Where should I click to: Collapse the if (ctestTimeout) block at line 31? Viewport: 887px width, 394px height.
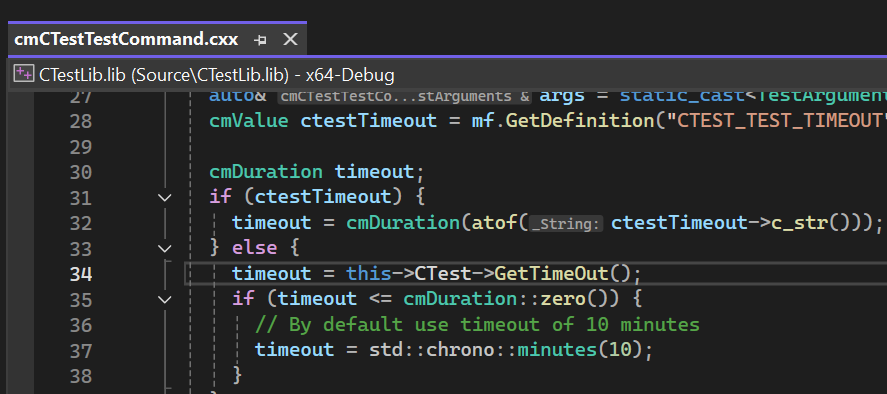165,198
